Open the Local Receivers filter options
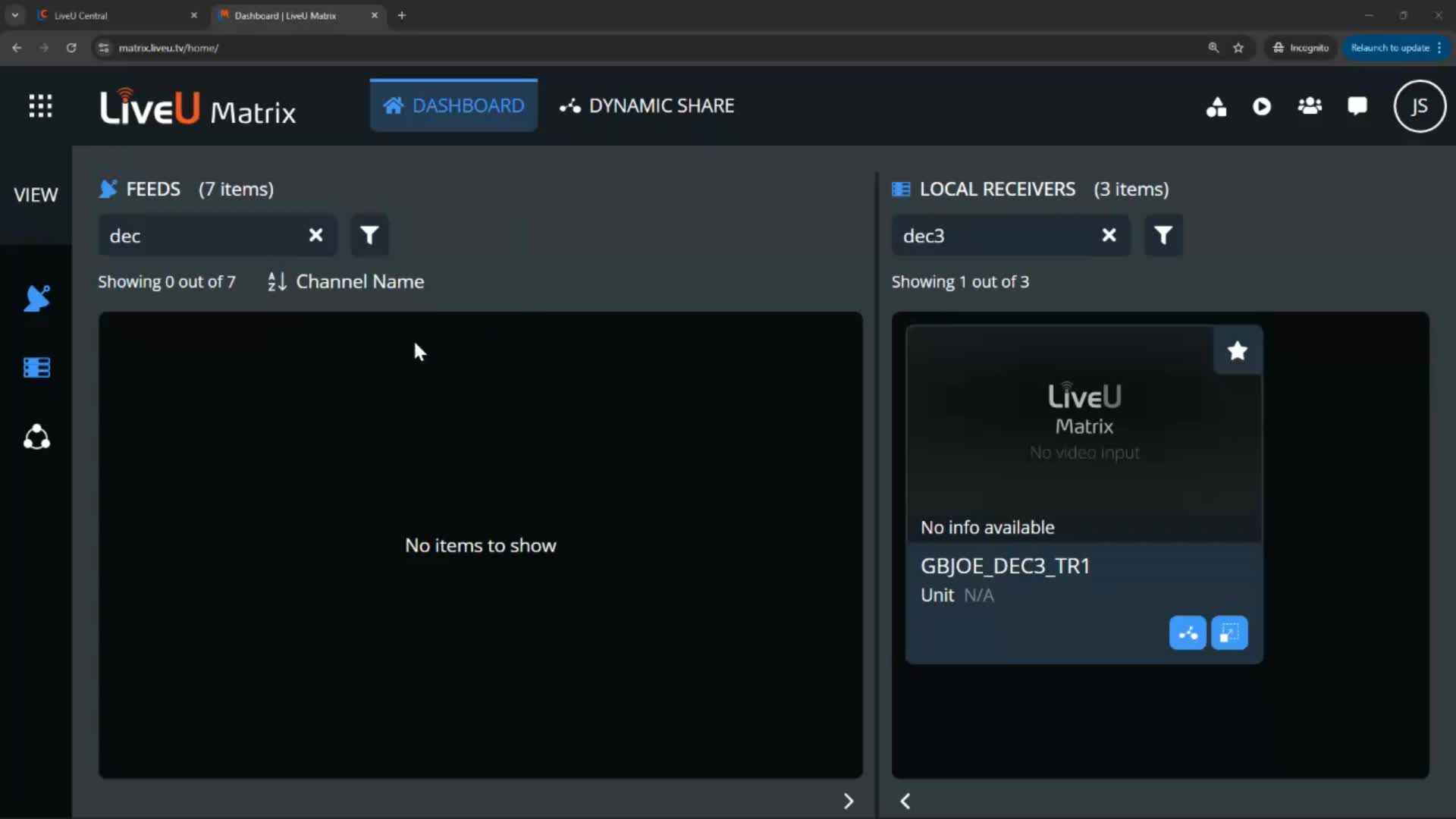1456x819 pixels. [1163, 235]
